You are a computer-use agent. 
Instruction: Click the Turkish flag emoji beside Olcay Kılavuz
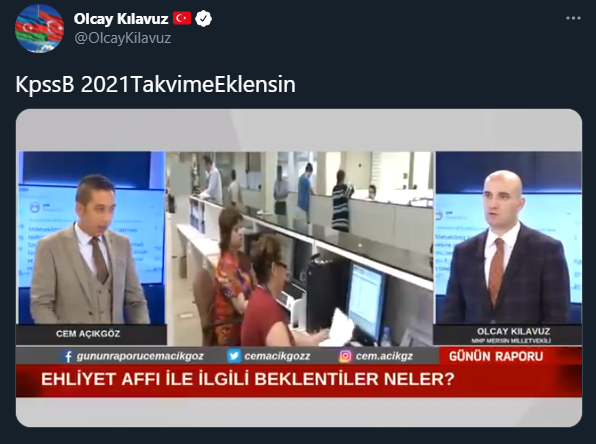coord(182,18)
